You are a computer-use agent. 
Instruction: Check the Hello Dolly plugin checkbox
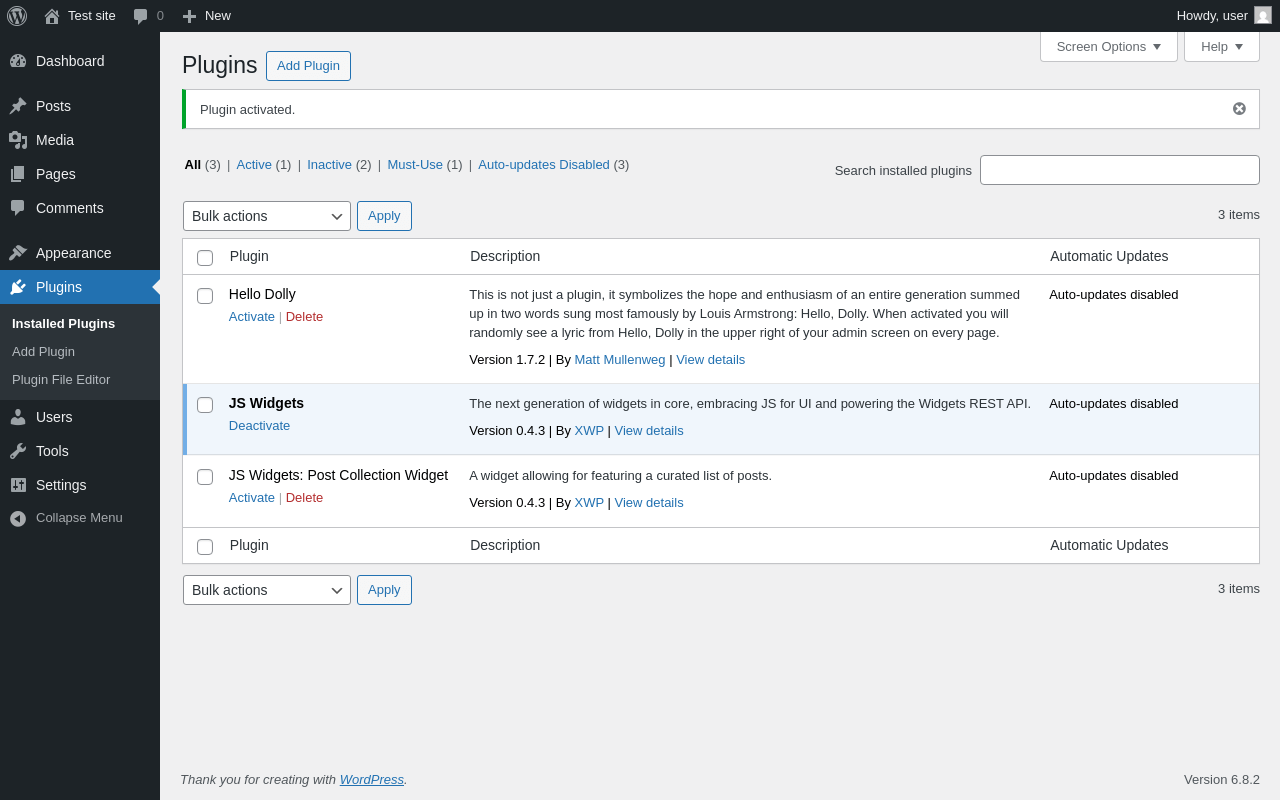pyautogui.click(x=205, y=296)
